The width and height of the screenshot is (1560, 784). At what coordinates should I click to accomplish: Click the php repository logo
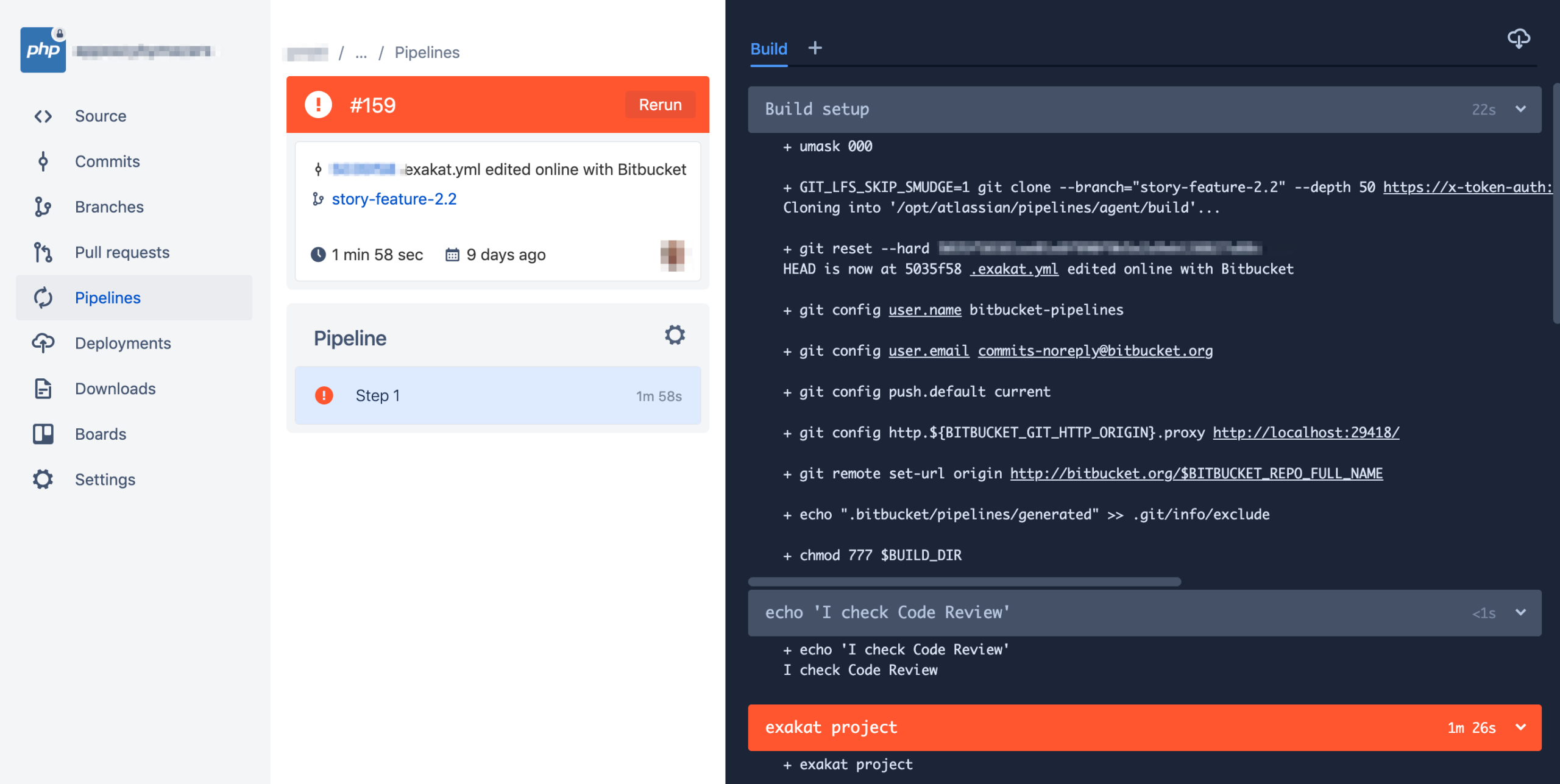tap(43, 50)
